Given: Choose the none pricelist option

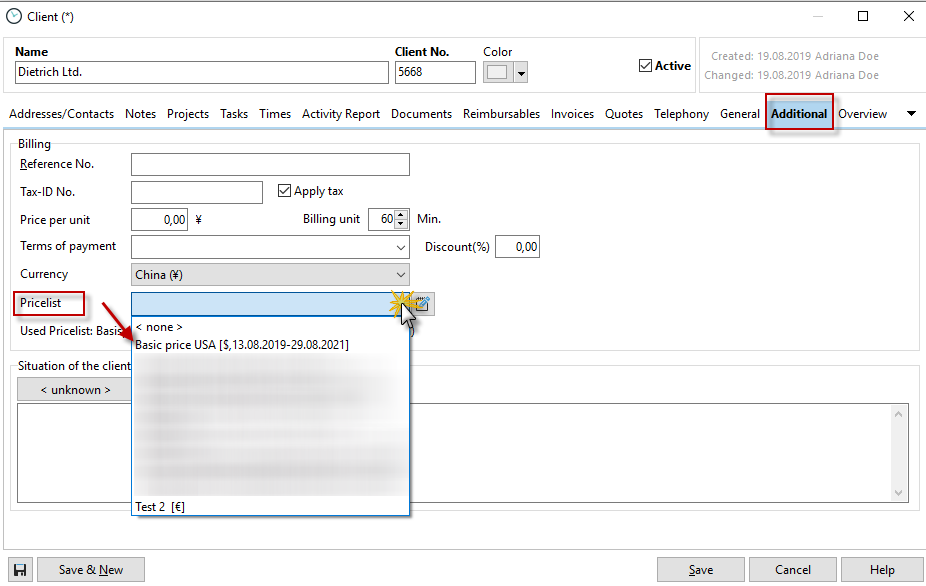Looking at the screenshot, I should (x=159, y=327).
